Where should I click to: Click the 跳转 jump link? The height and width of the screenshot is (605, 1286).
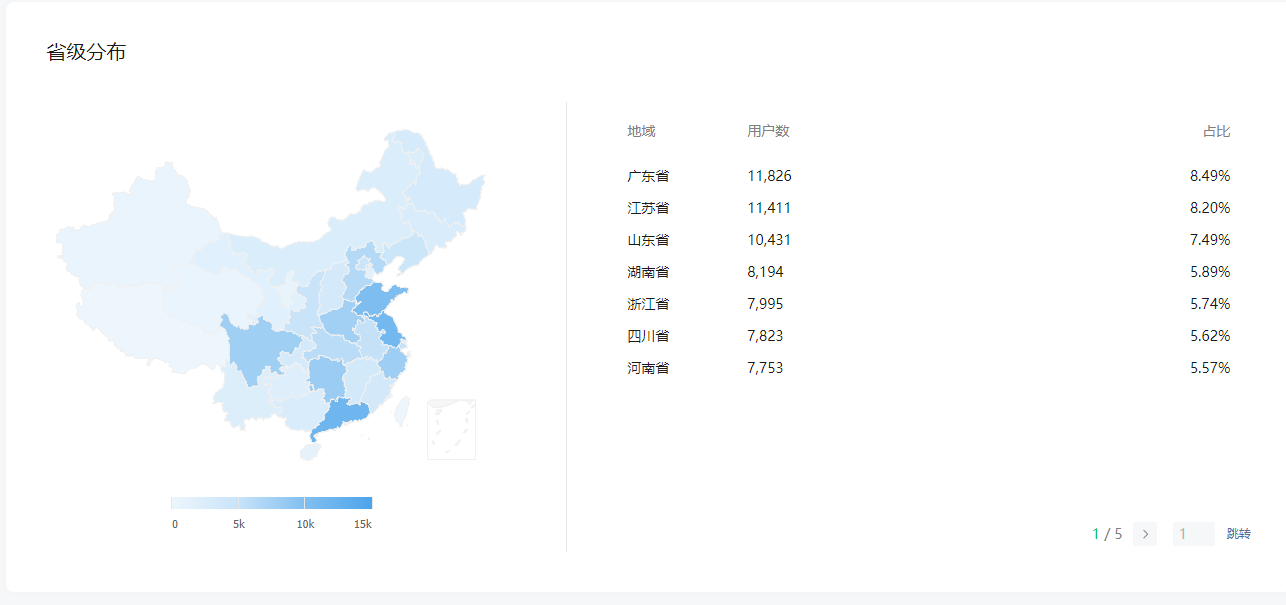pyautogui.click(x=1238, y=534)
